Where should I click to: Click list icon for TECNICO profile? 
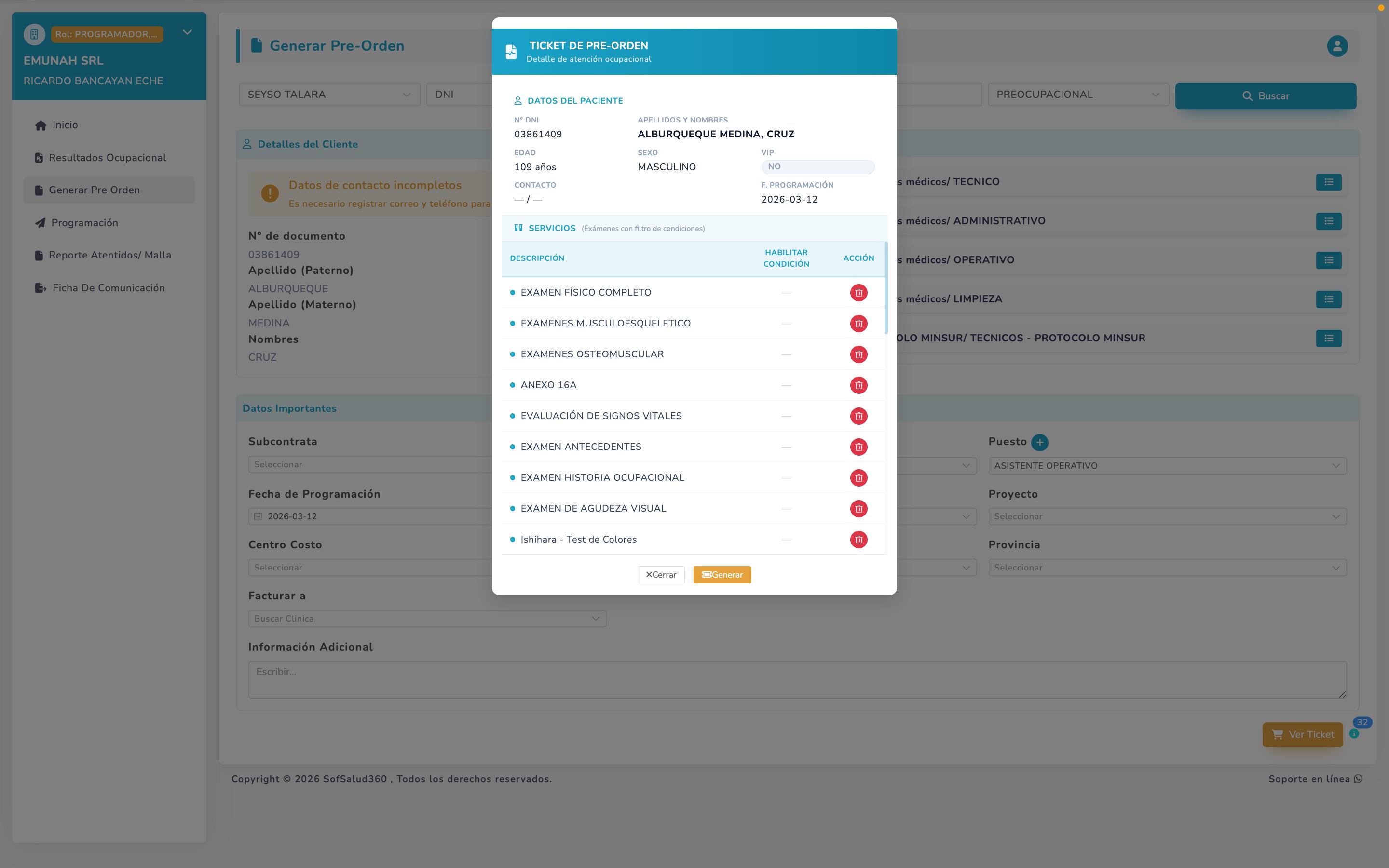[1328, 182]
